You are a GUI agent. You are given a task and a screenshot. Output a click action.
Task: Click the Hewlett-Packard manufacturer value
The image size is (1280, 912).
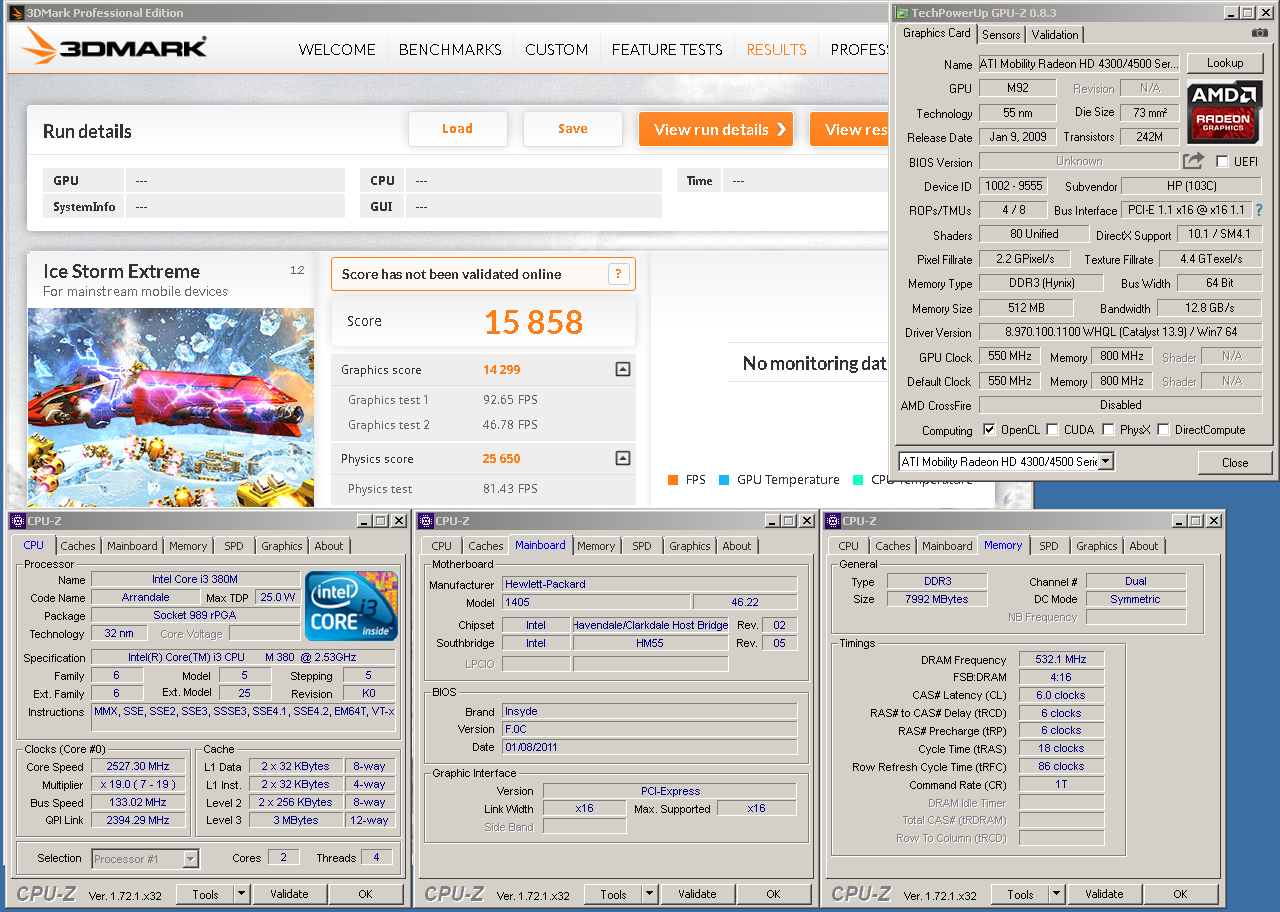[649, 584]
